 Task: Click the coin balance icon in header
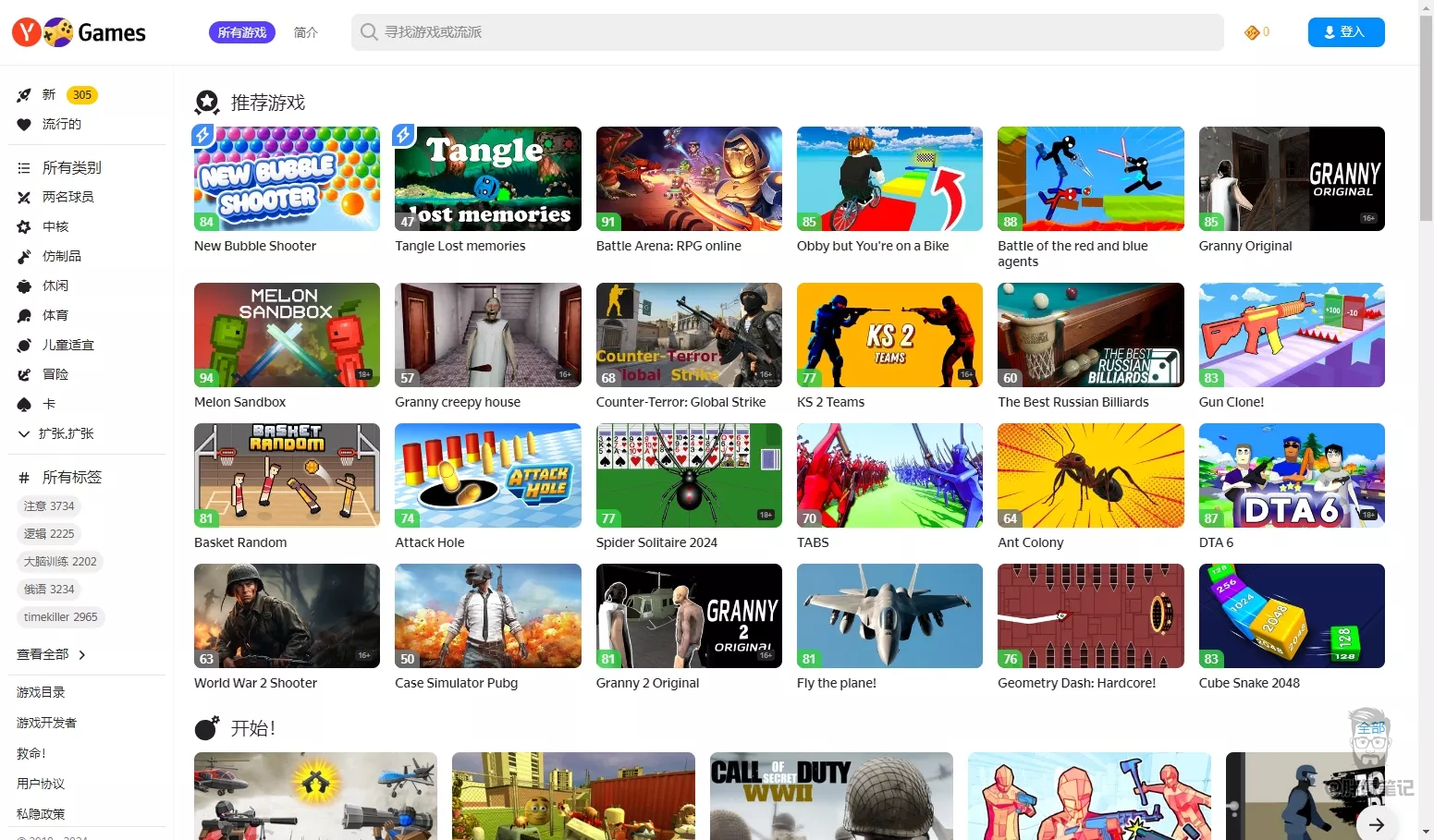[x=1252, y=32]
